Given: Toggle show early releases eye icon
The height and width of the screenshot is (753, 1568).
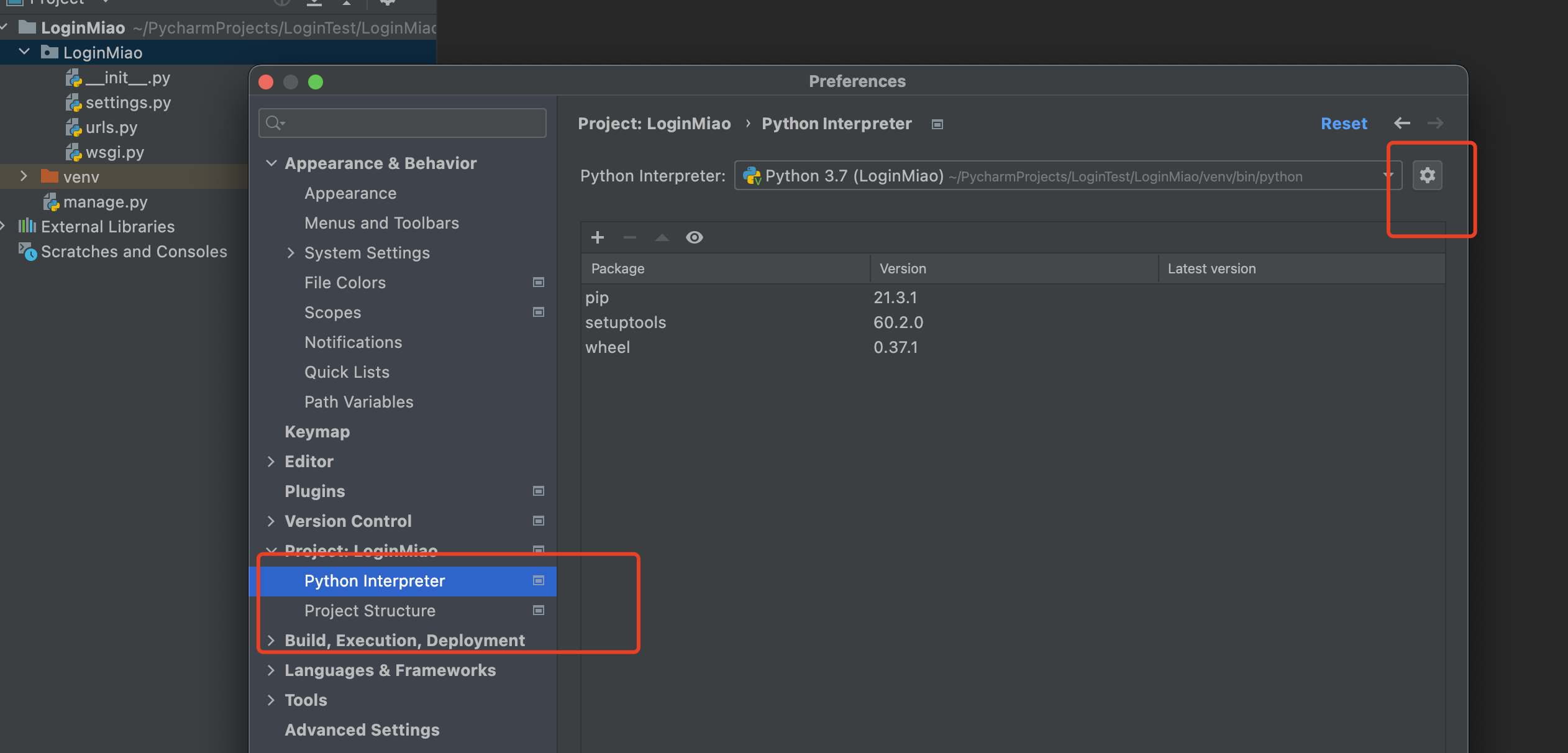Looking at the screenshot, I should tap(695, 237).
